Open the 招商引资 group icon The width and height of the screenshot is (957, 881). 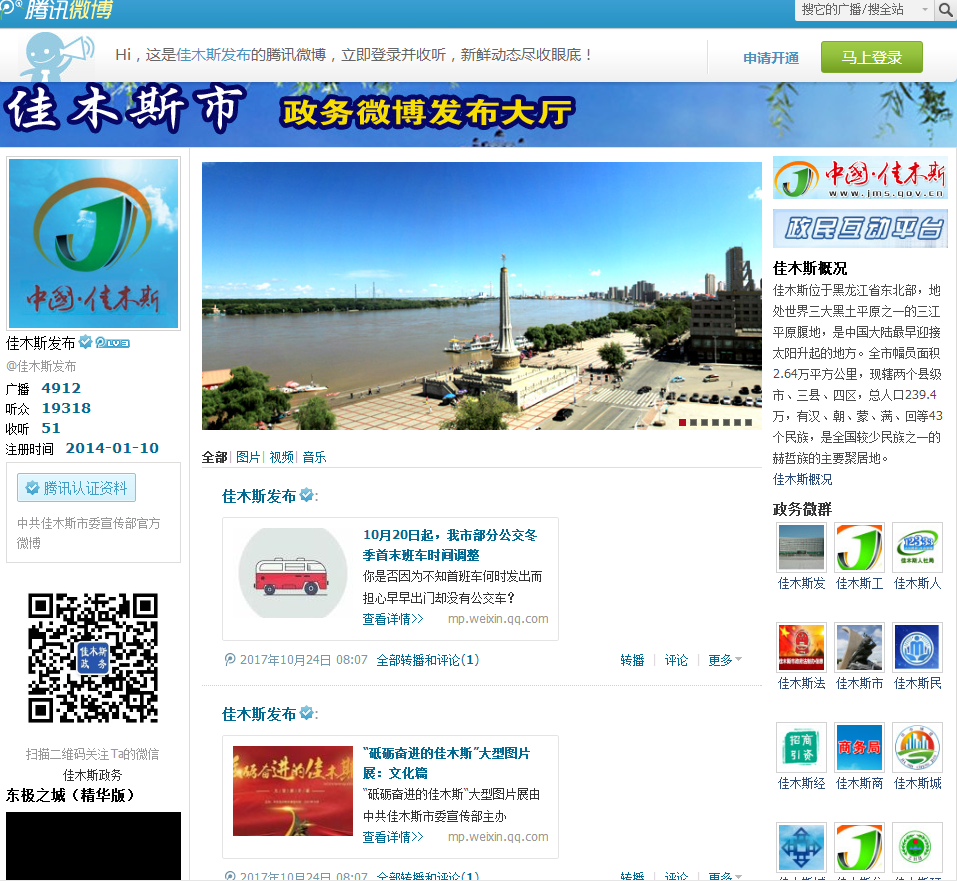pos(801,747)
